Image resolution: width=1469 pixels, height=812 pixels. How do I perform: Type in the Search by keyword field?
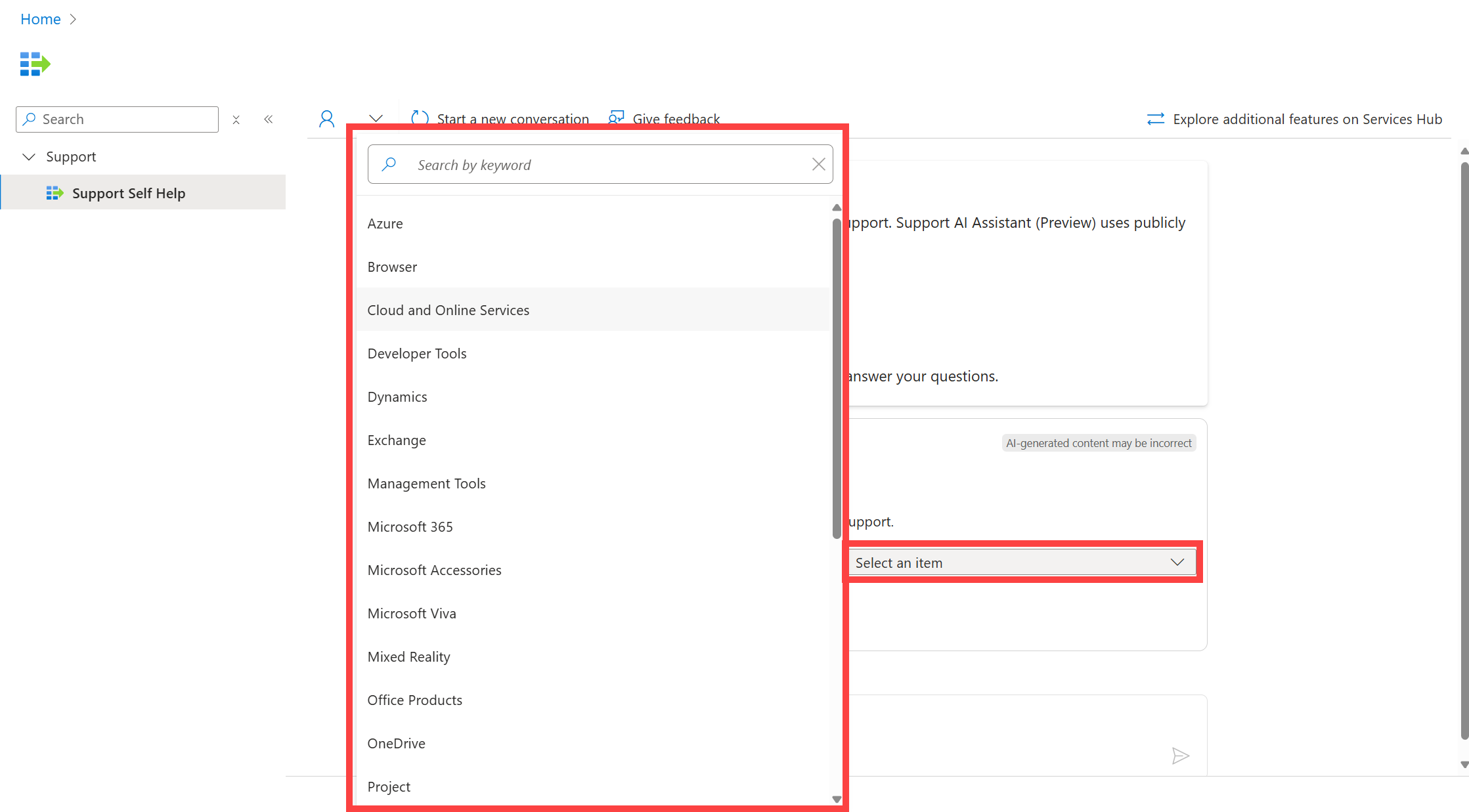(x=600, y=163)
